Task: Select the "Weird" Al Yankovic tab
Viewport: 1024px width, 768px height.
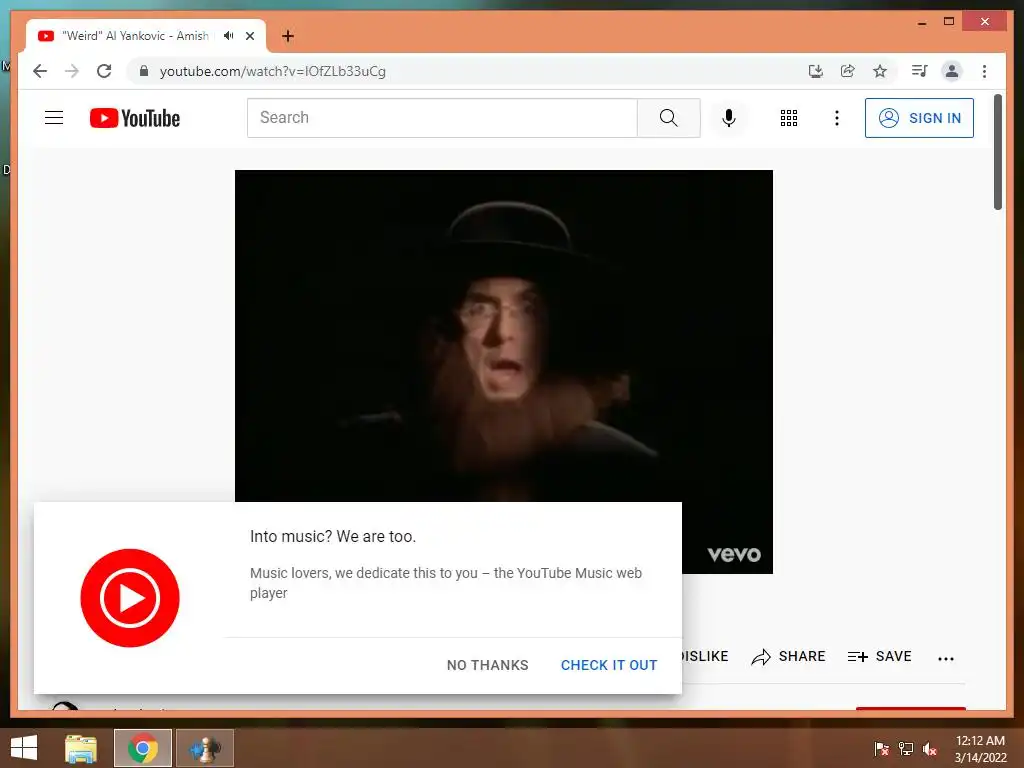Action: click(x=146, y=36)
